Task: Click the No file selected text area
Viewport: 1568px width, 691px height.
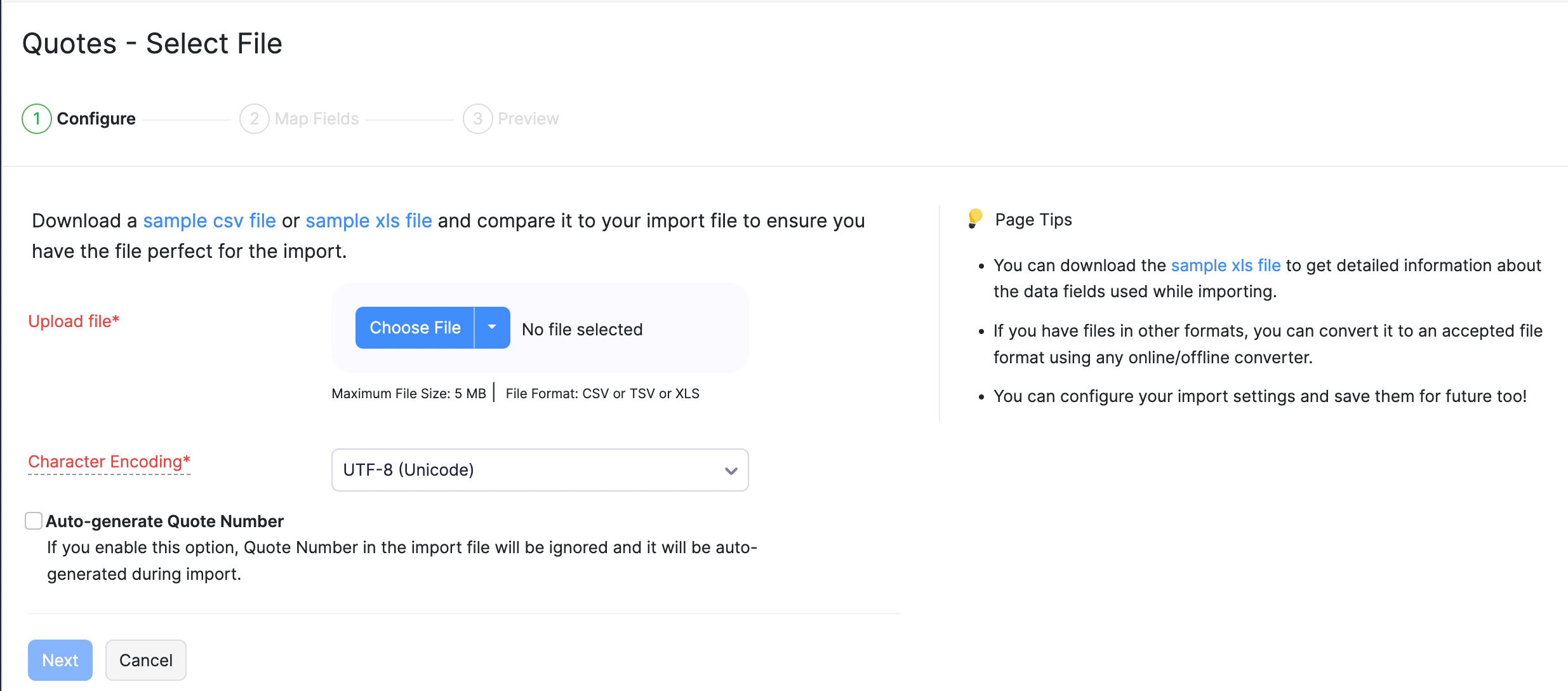Action: 581,329
